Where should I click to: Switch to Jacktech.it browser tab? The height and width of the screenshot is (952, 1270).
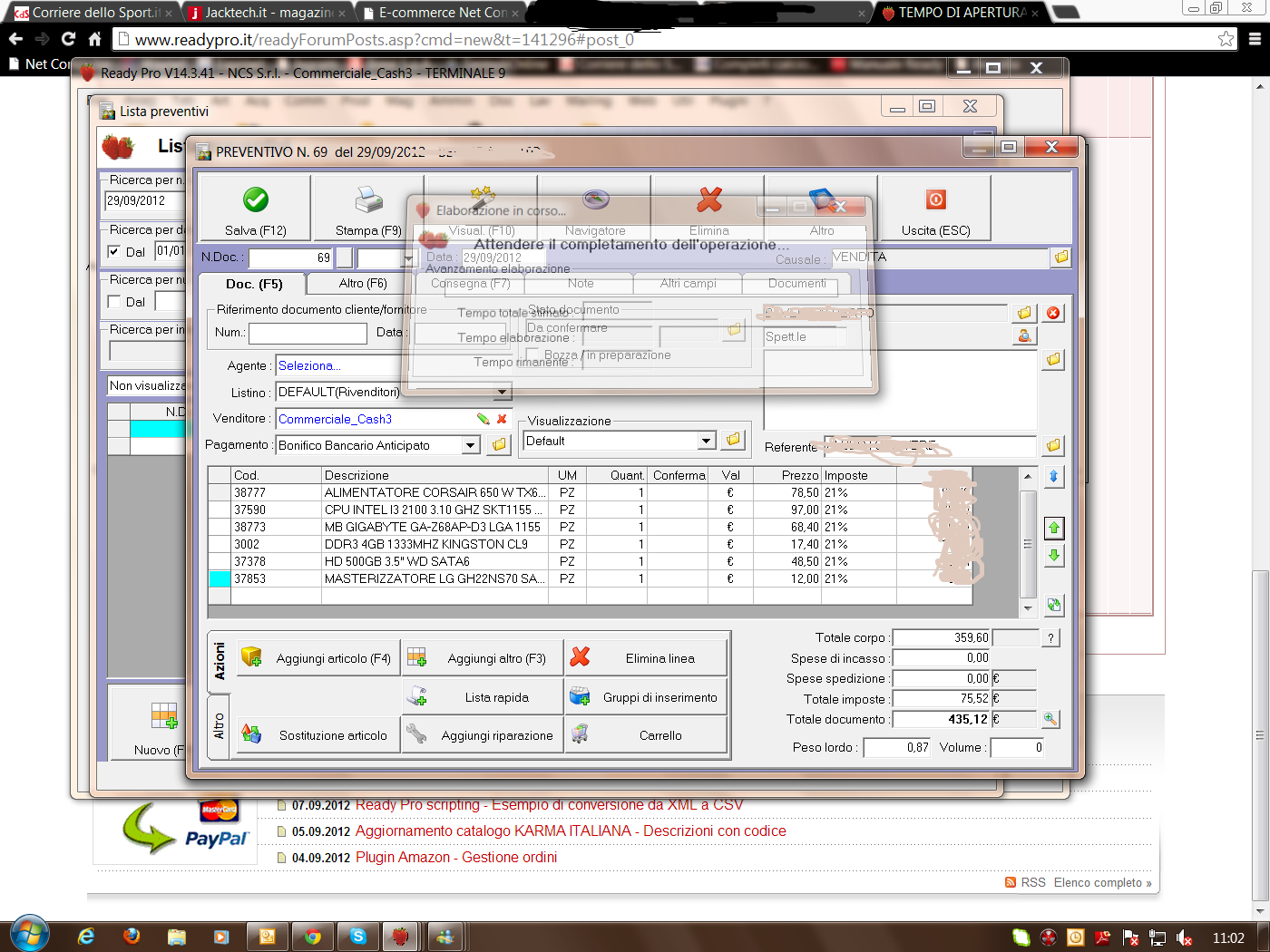268,13
